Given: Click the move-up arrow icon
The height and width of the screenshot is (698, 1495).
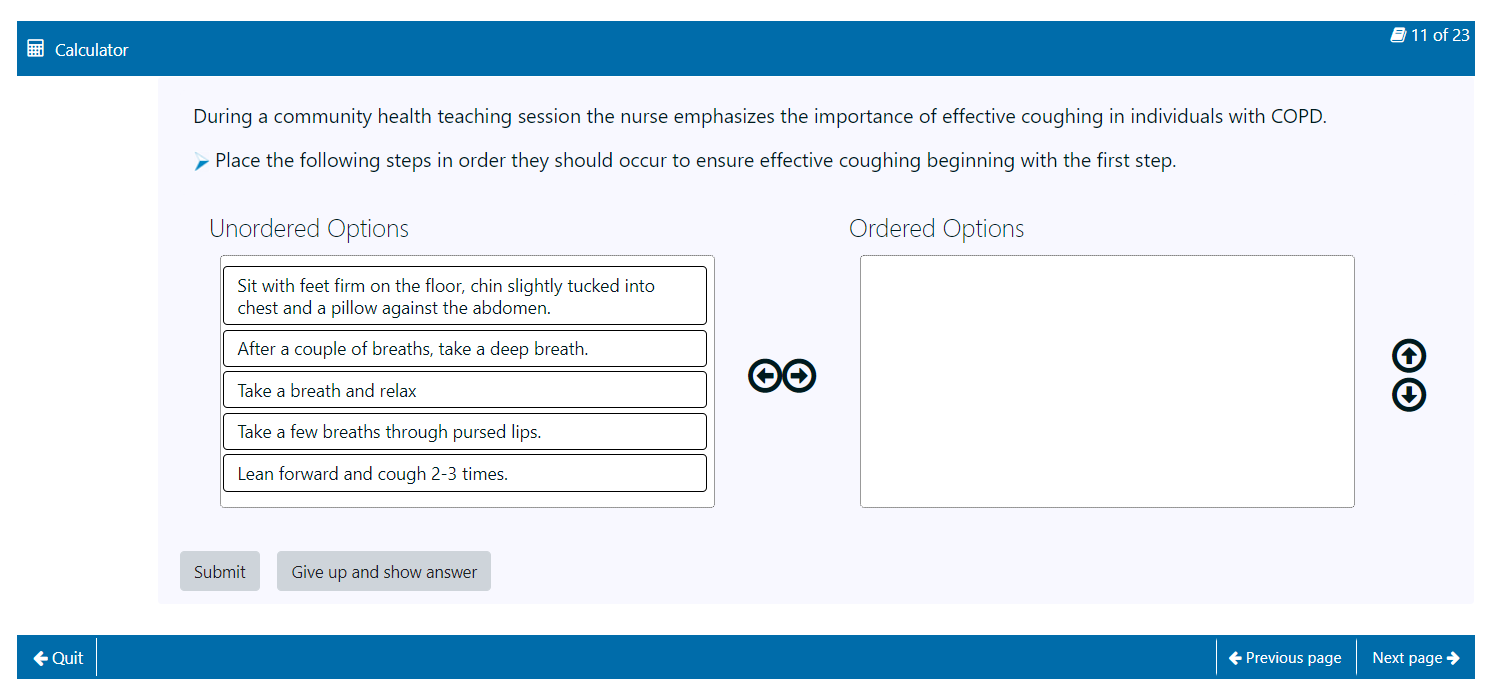Looking at the screenshot, I should [1409, 356].
